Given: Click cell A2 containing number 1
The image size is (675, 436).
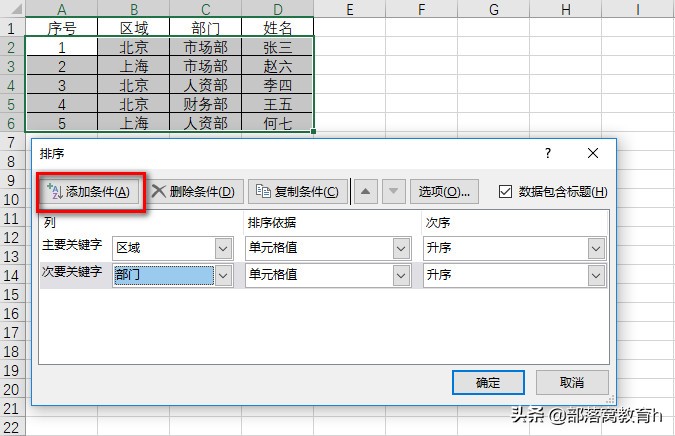Looking at the screenshot, I should click(62, 47).
